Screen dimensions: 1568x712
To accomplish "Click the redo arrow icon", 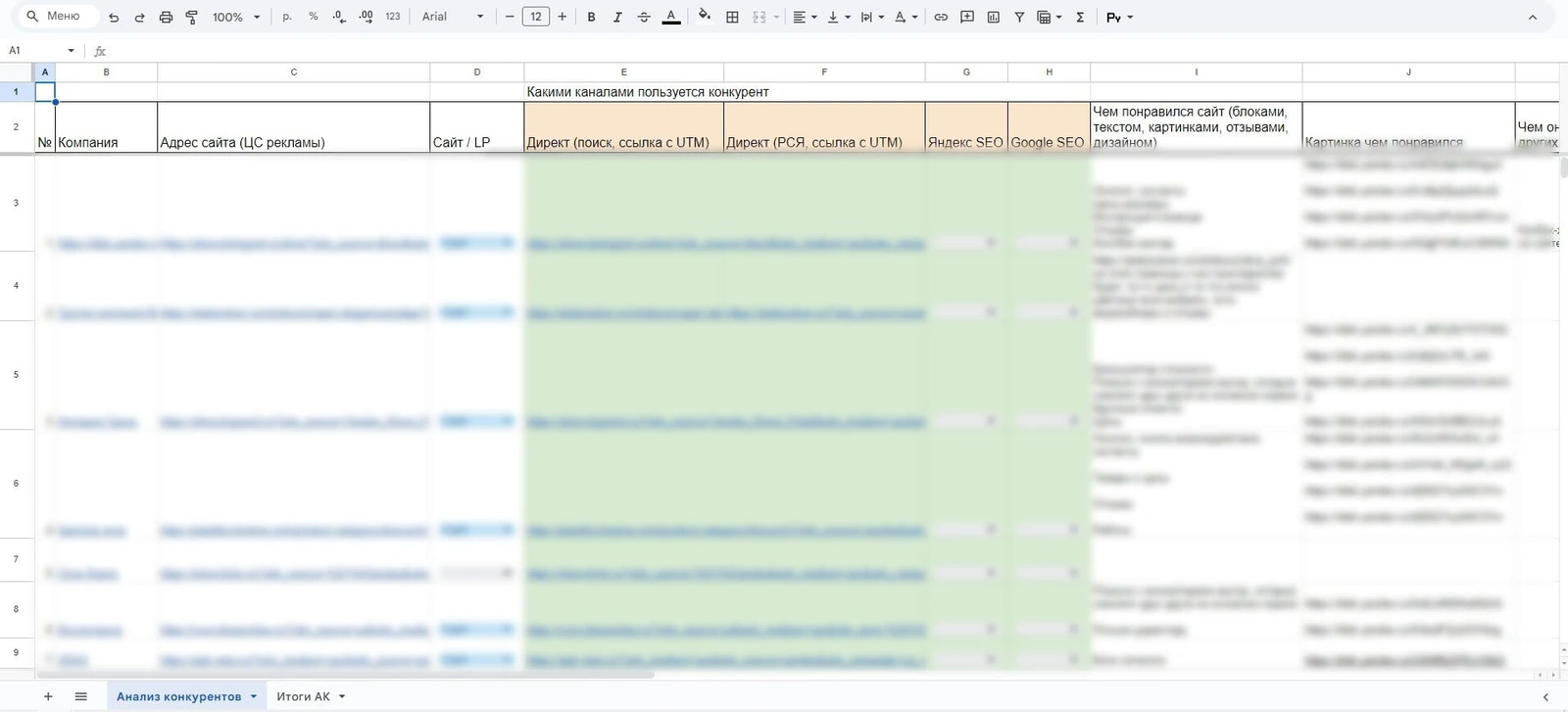I will tap(139, 17).
